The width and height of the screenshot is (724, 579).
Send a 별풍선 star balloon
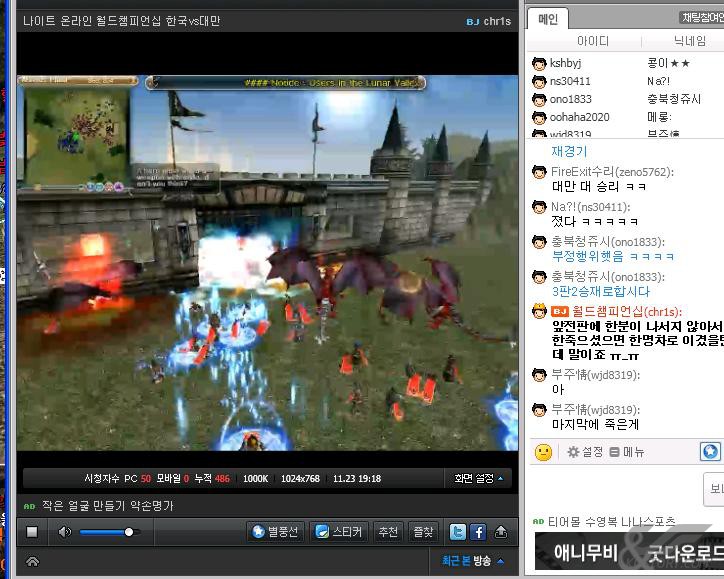click(276, 532)
